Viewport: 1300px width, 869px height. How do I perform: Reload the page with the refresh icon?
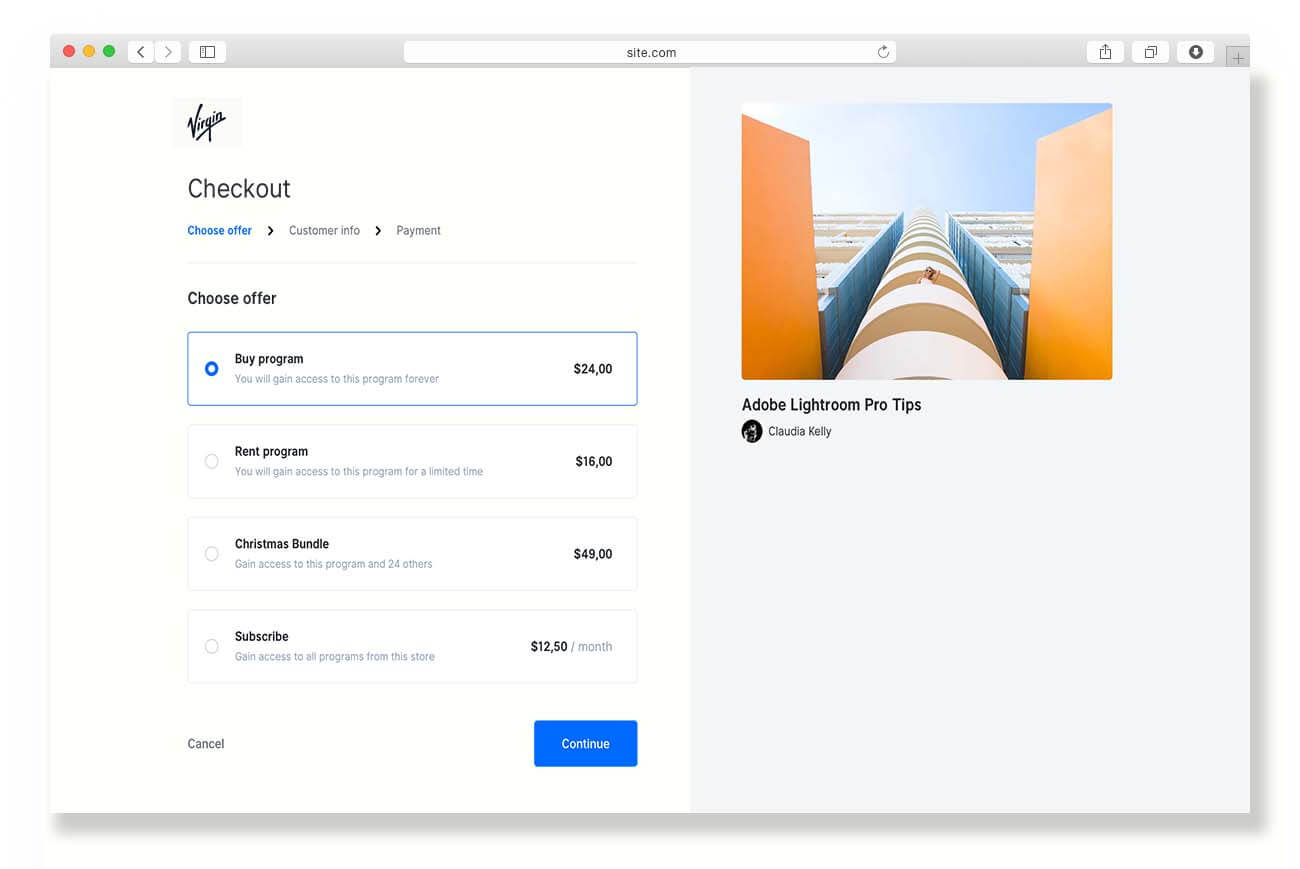point(883,52)
